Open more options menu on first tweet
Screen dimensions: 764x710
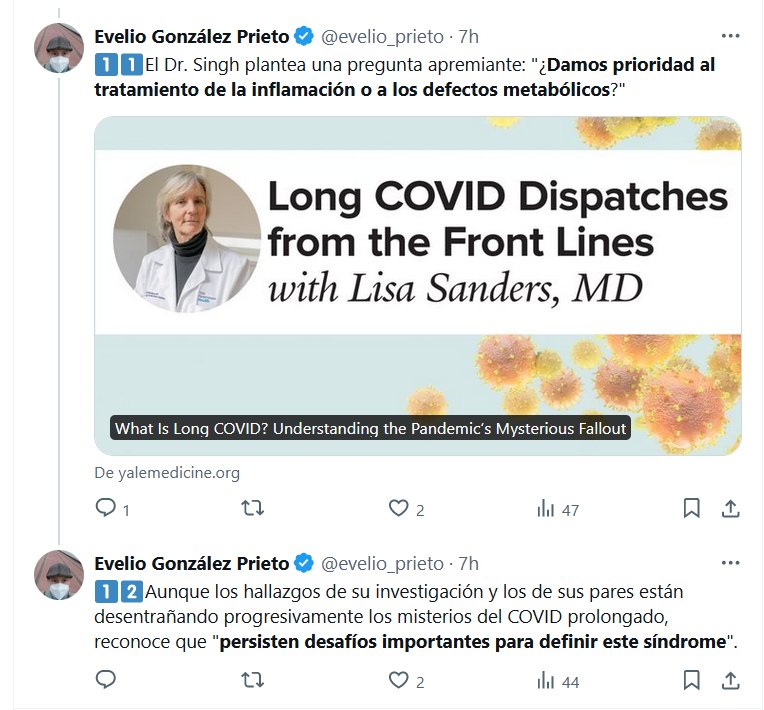[730, 36]
